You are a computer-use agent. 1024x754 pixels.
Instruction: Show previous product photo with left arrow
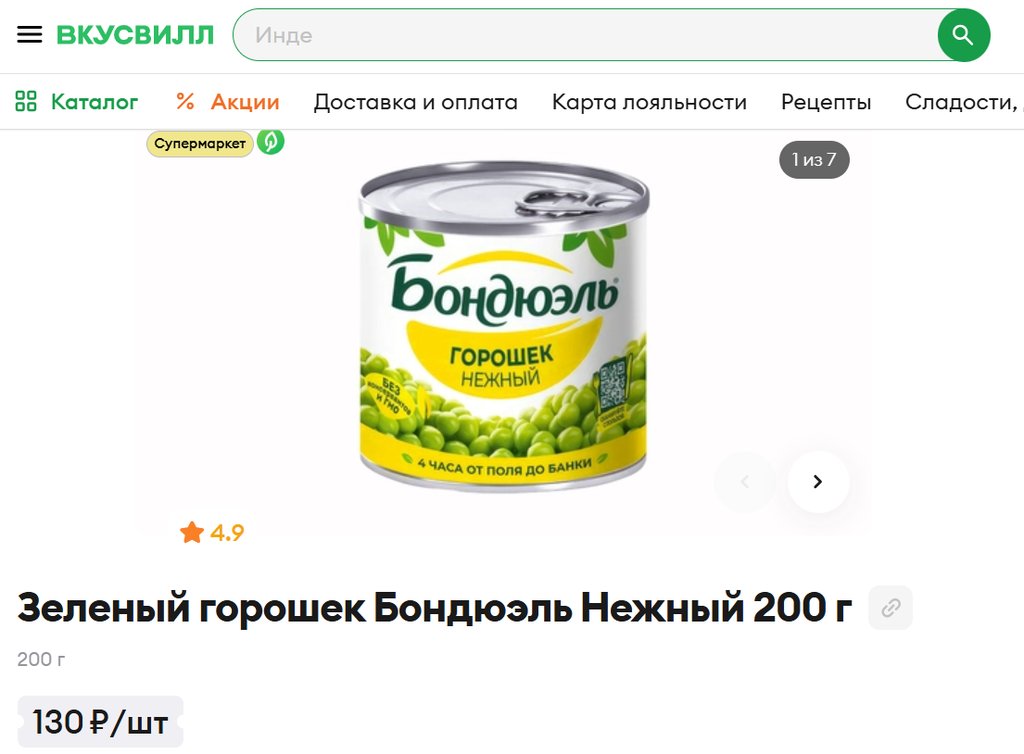[745, 482]
